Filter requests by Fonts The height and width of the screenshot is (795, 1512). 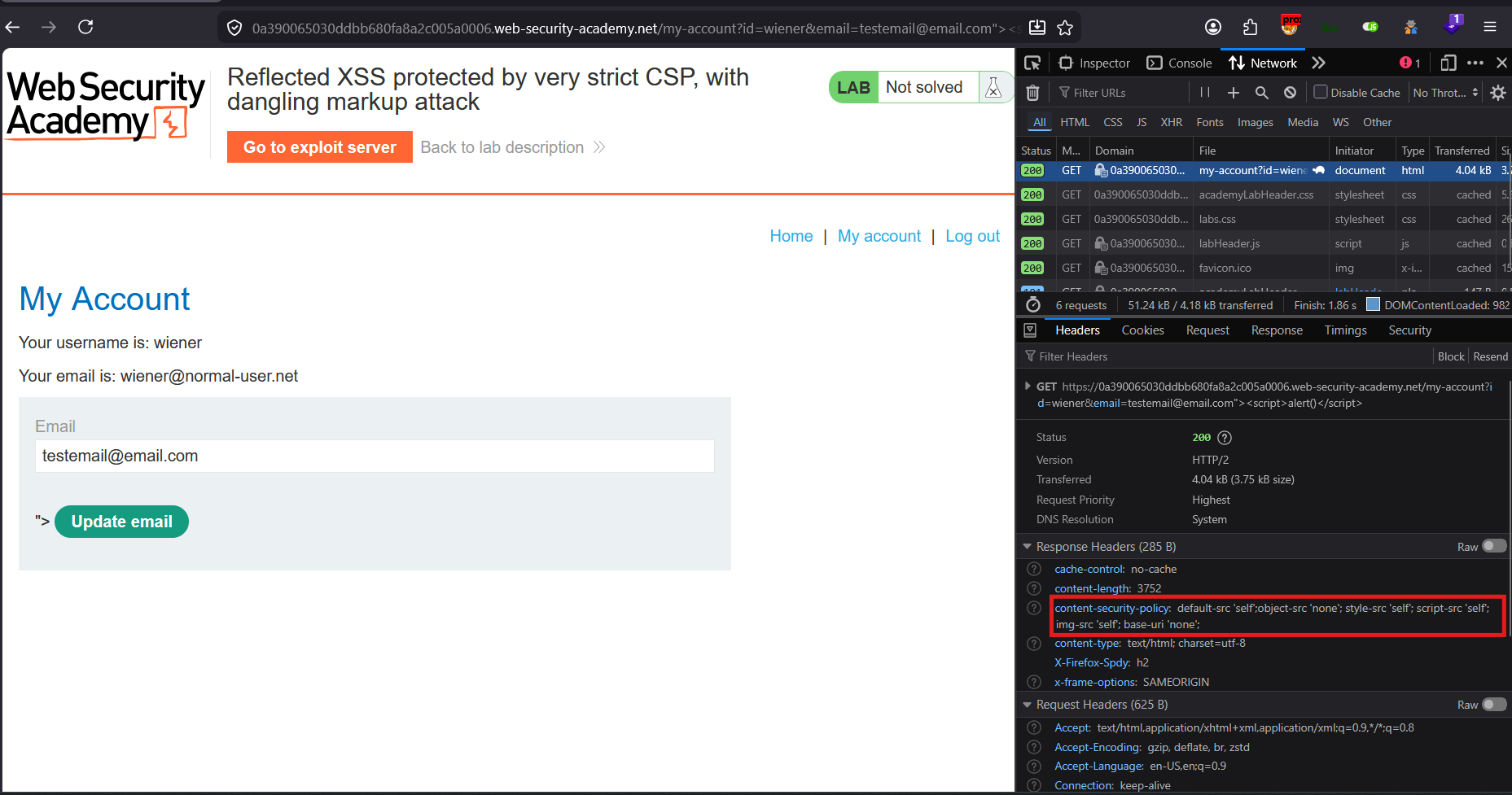pyautogui.click(x=1210, y=122)
